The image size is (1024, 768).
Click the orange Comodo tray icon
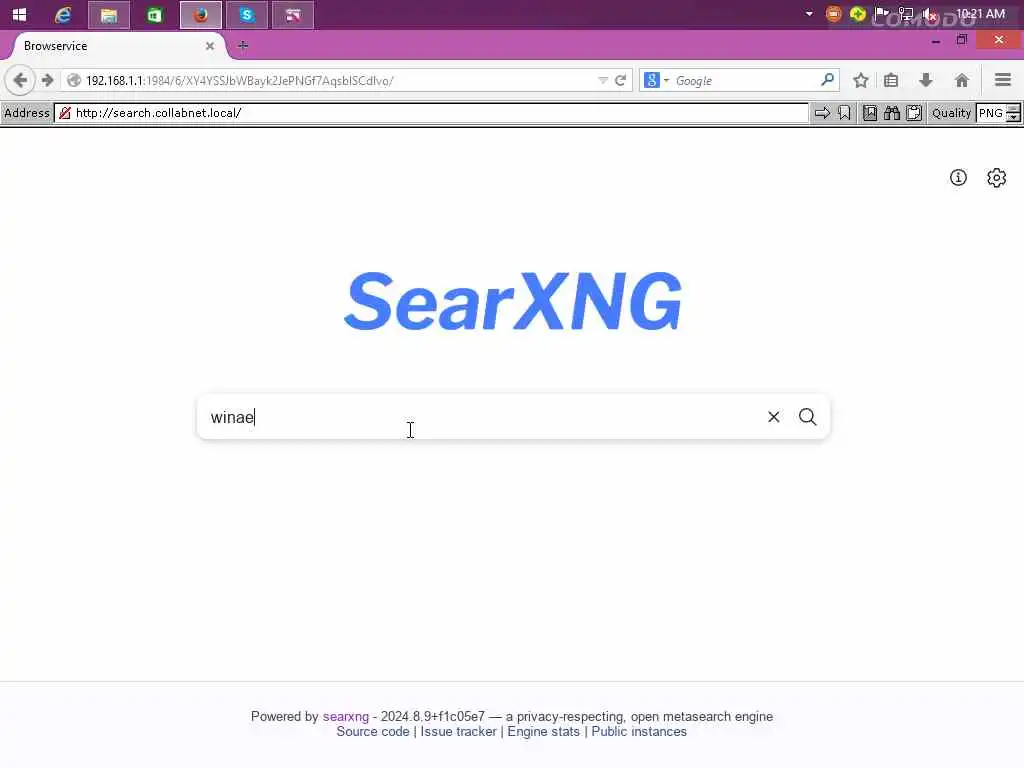click(833, 14)
